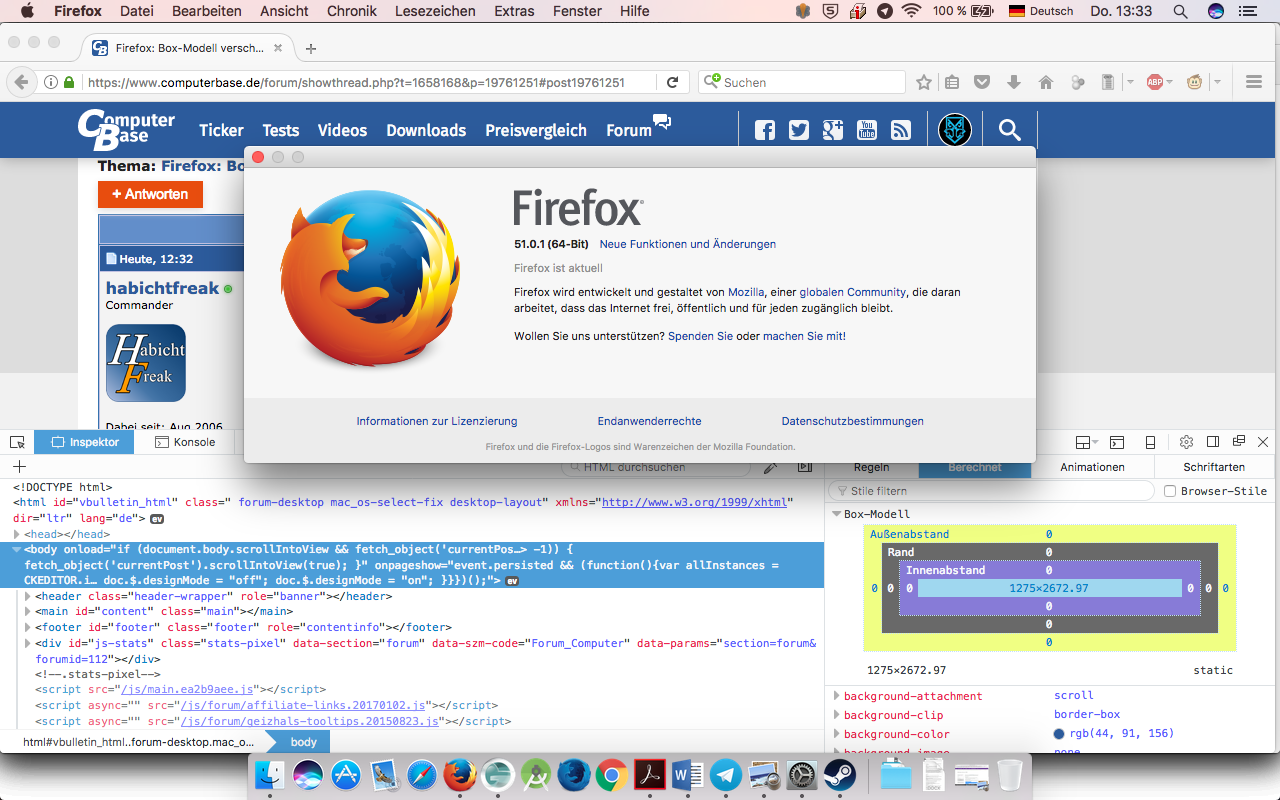The height and width of the screenshot is (800, 1280).
Task: Close the developer tools panel
Action: click(1263, 442)
